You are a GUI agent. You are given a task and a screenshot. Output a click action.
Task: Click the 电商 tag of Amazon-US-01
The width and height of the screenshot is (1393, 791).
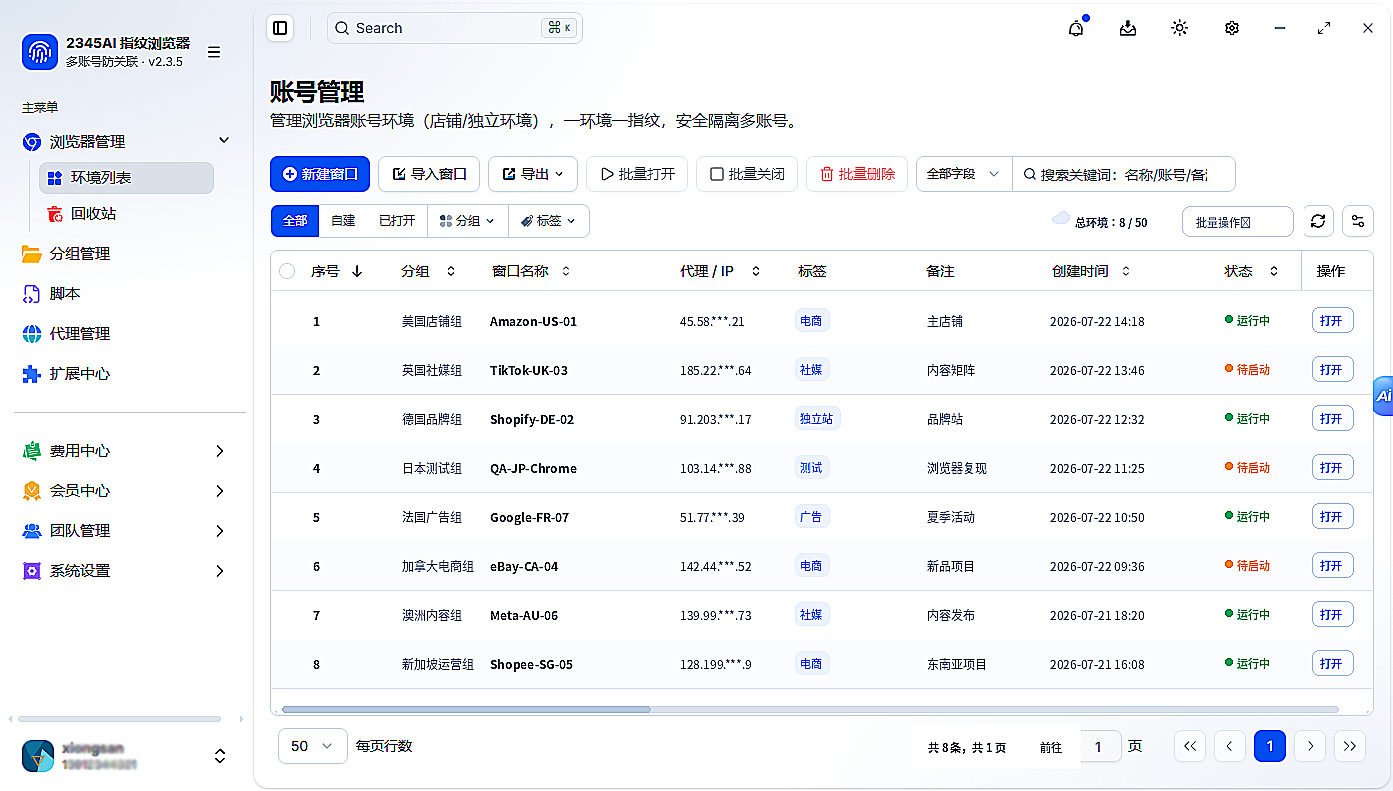(811, 321)
